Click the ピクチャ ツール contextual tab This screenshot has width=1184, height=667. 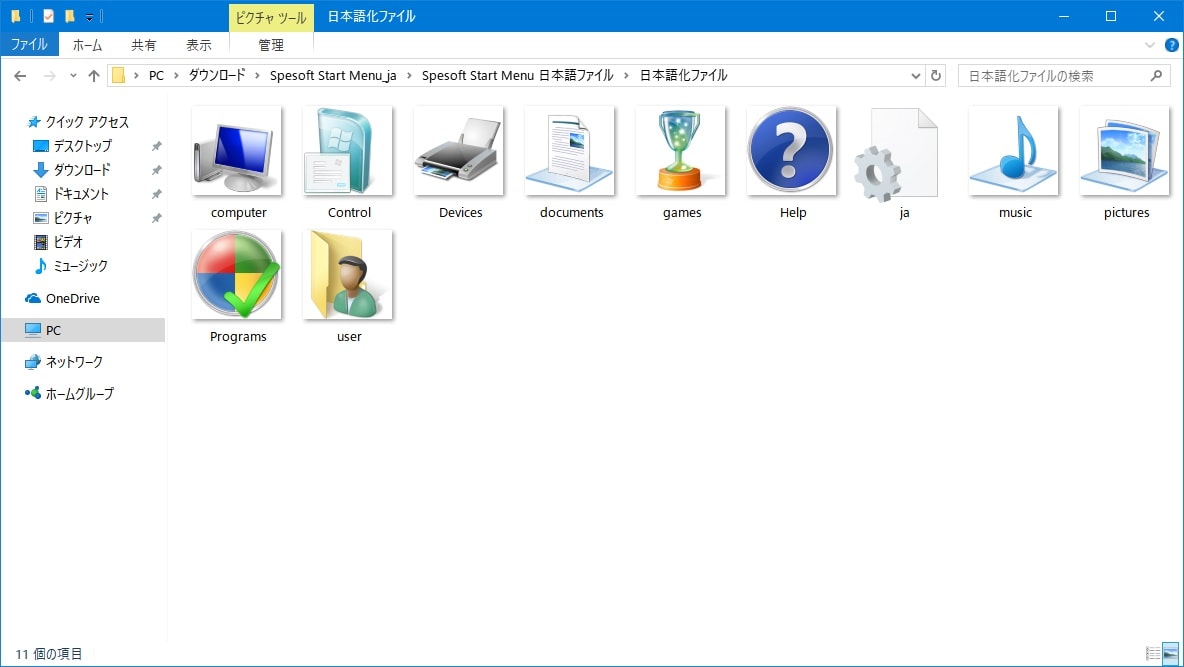click(x=271, y=17)
